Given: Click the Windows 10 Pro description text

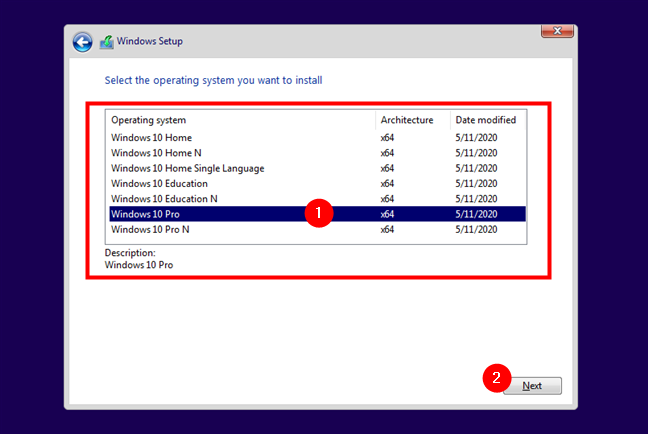Looking at the screenshot, I should (139, 265).
